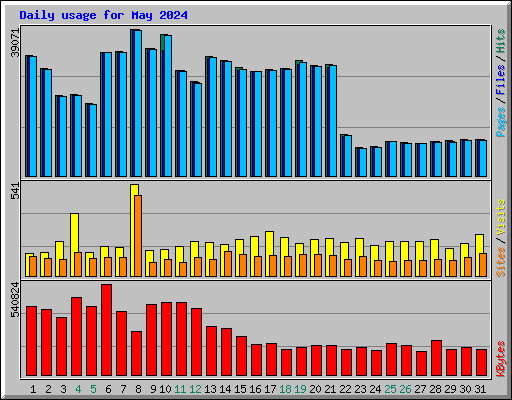The image size is (512, 400).
Task: Click the red KBytes bar for day 10
Action: tap(166, 339)
